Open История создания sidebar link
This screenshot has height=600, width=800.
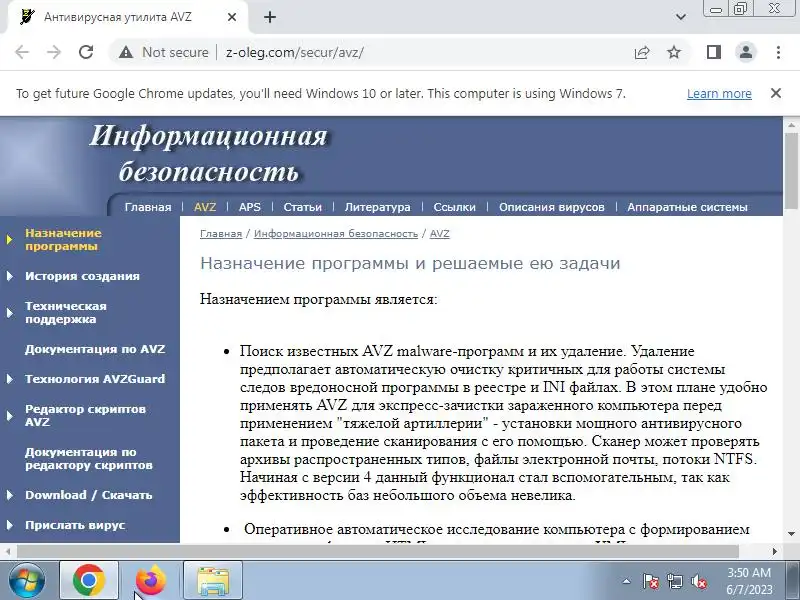point(82,276)
